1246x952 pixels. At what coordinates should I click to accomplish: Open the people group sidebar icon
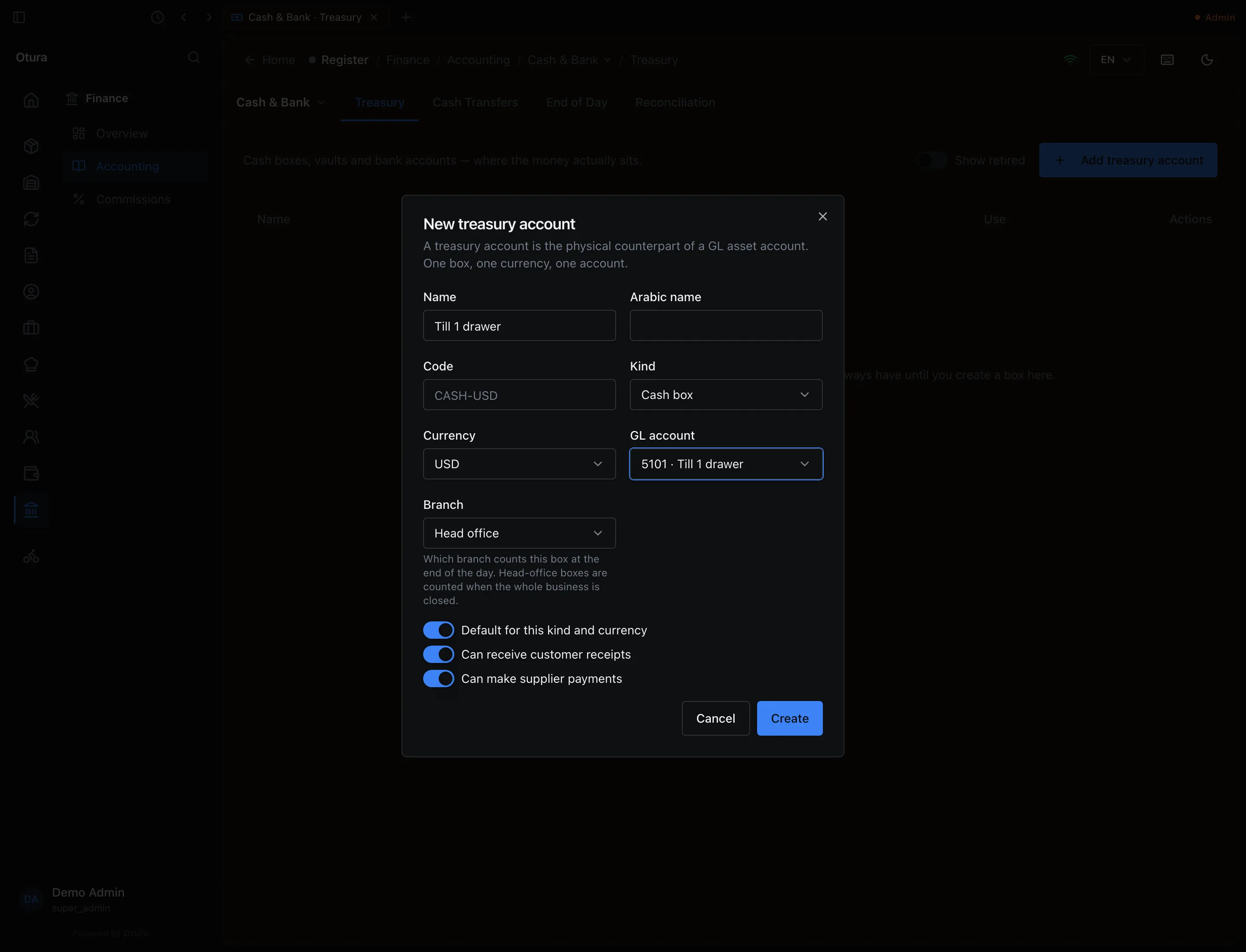point(31,437)
